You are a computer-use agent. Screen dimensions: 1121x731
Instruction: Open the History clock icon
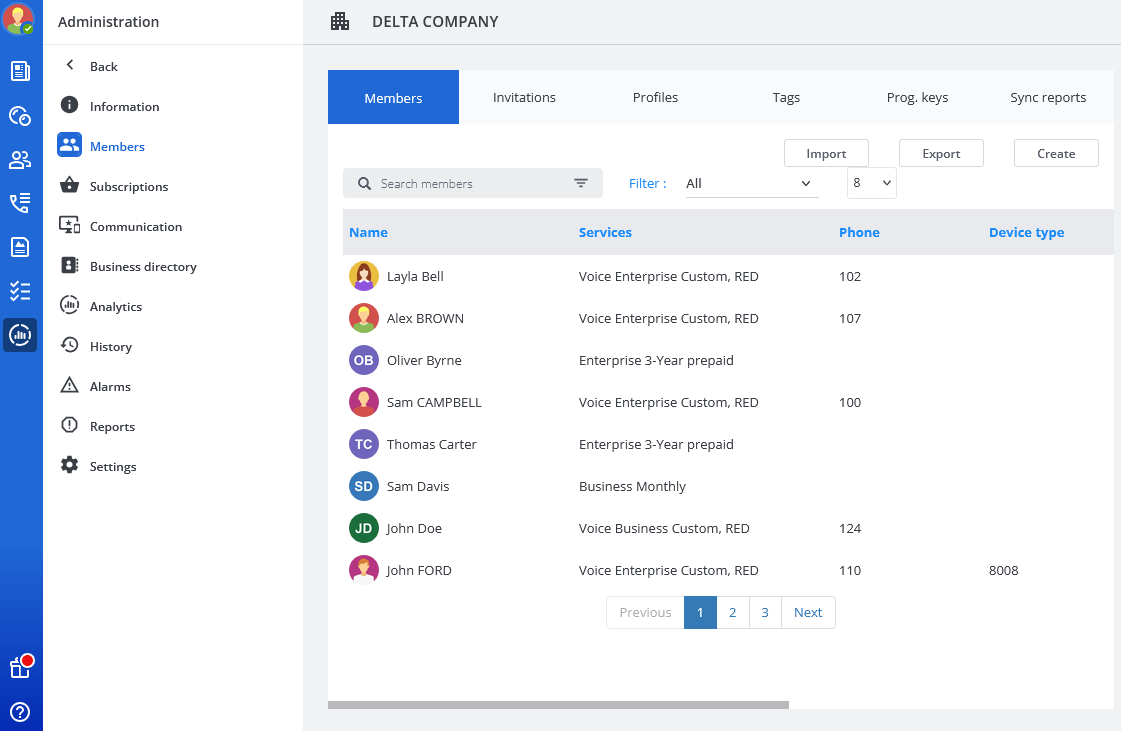tap(69, 346)
